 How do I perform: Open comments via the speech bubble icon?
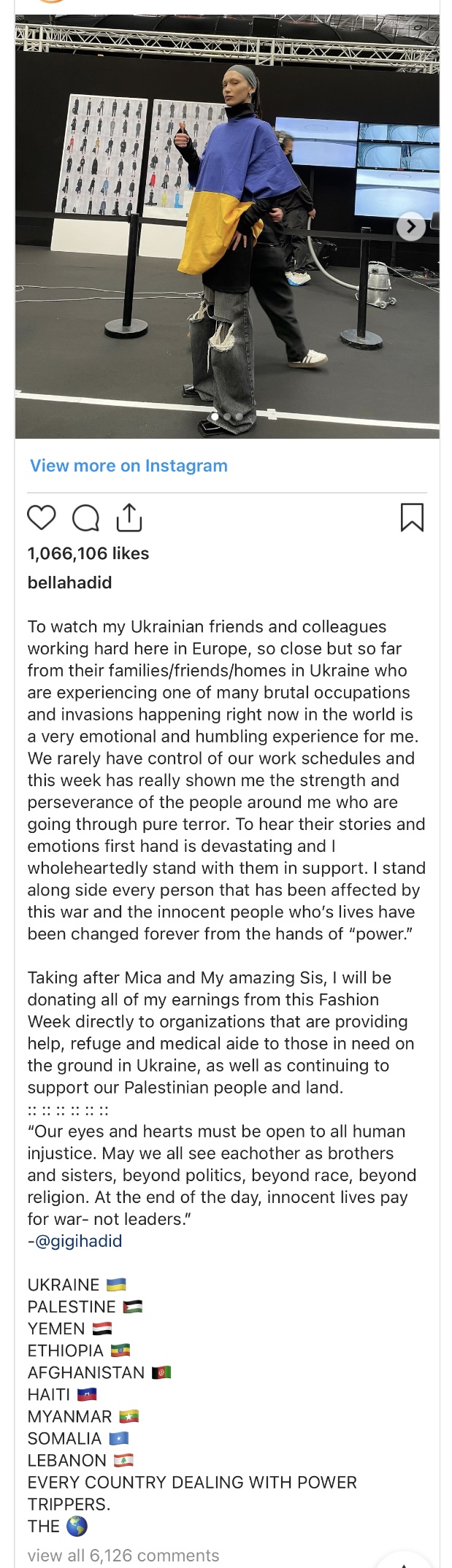pyautogui.click(x=85, y=518)
